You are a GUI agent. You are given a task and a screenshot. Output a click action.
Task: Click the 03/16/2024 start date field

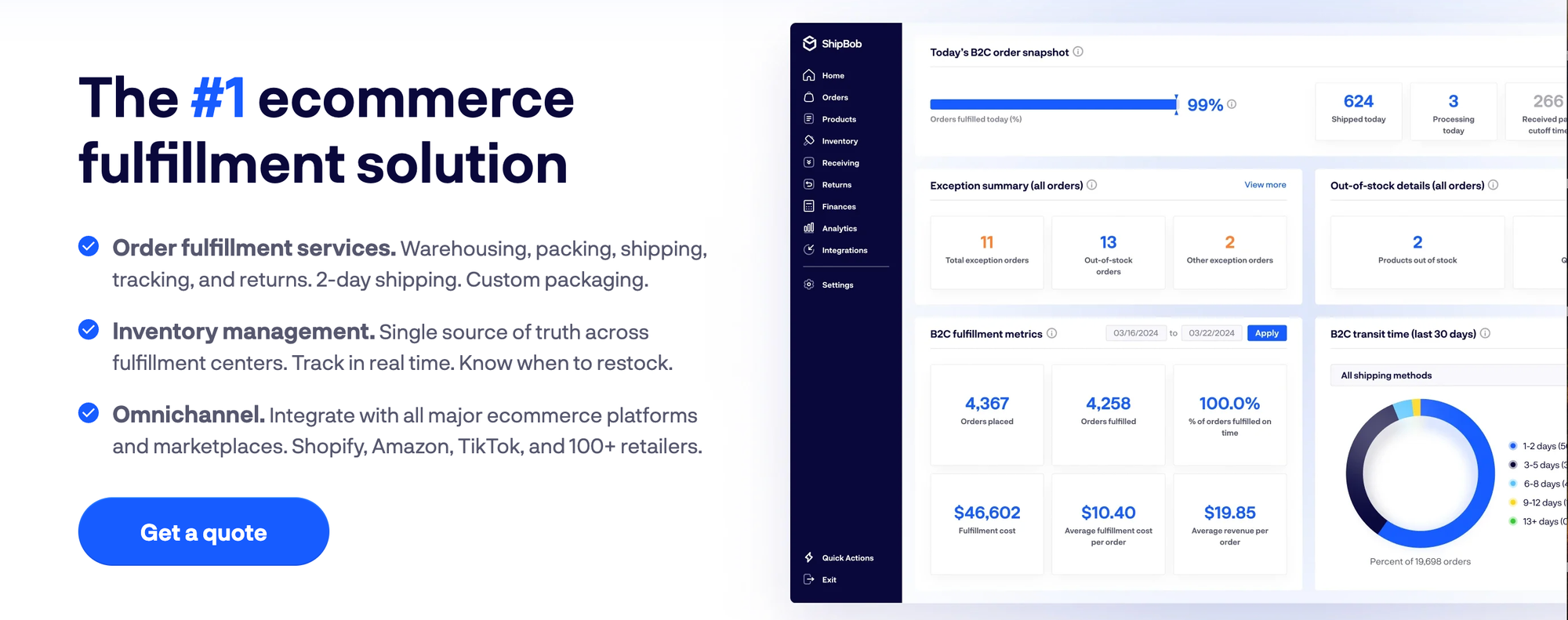[x=1135, y=333]
